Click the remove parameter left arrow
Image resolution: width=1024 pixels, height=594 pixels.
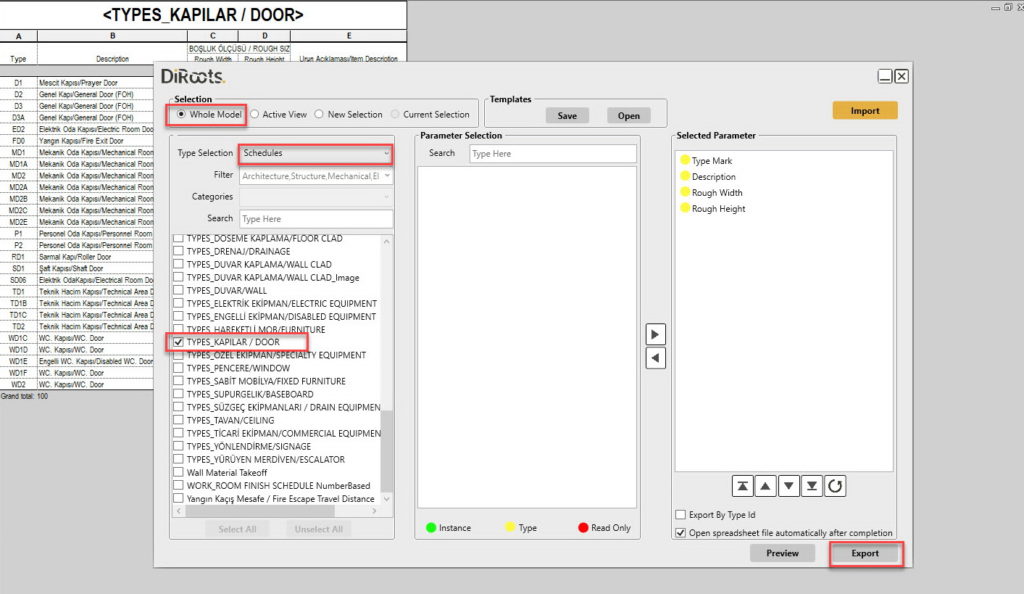(x=656, y=358)
